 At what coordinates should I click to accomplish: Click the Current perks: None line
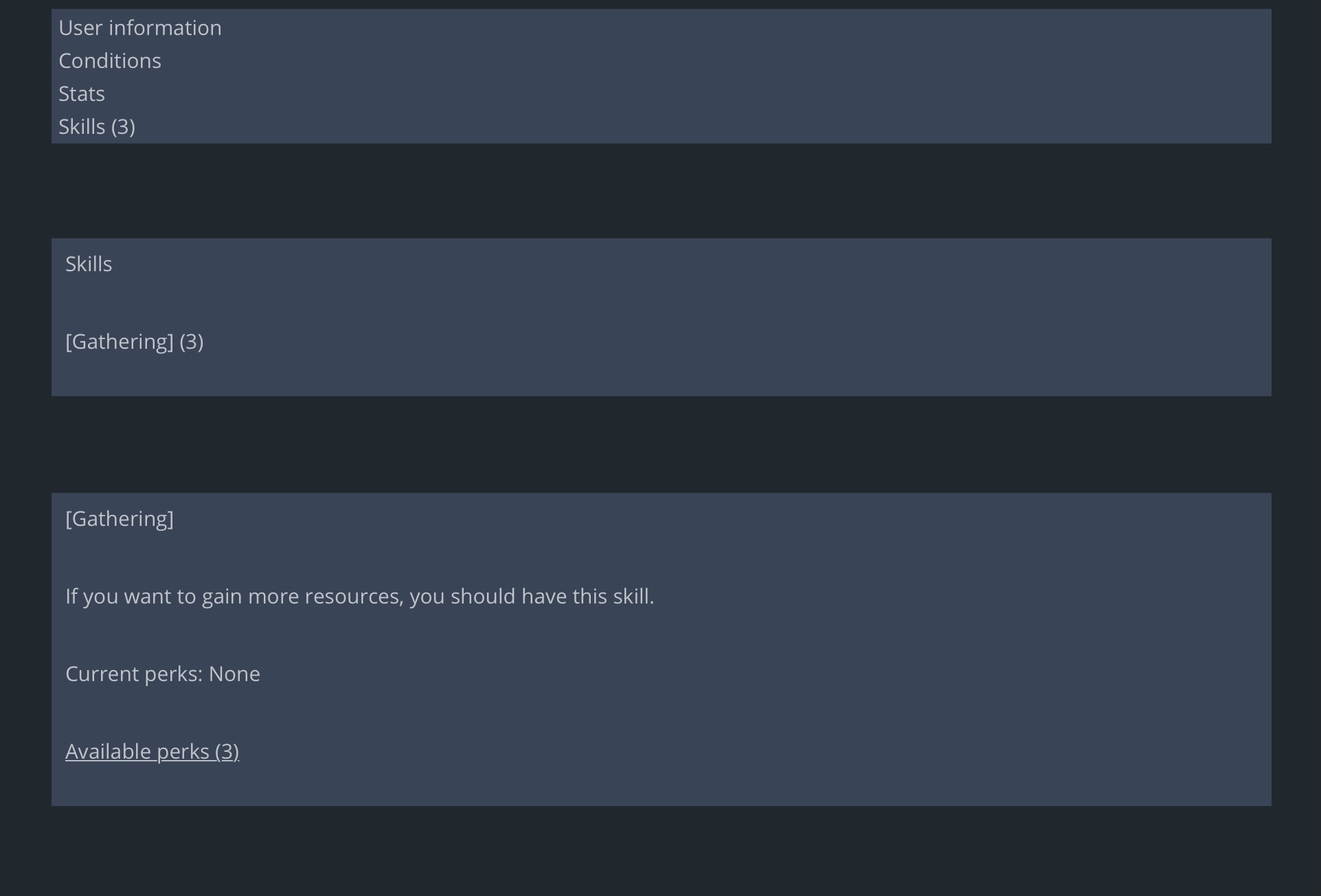pyautogui.click(x=163, y=674)
